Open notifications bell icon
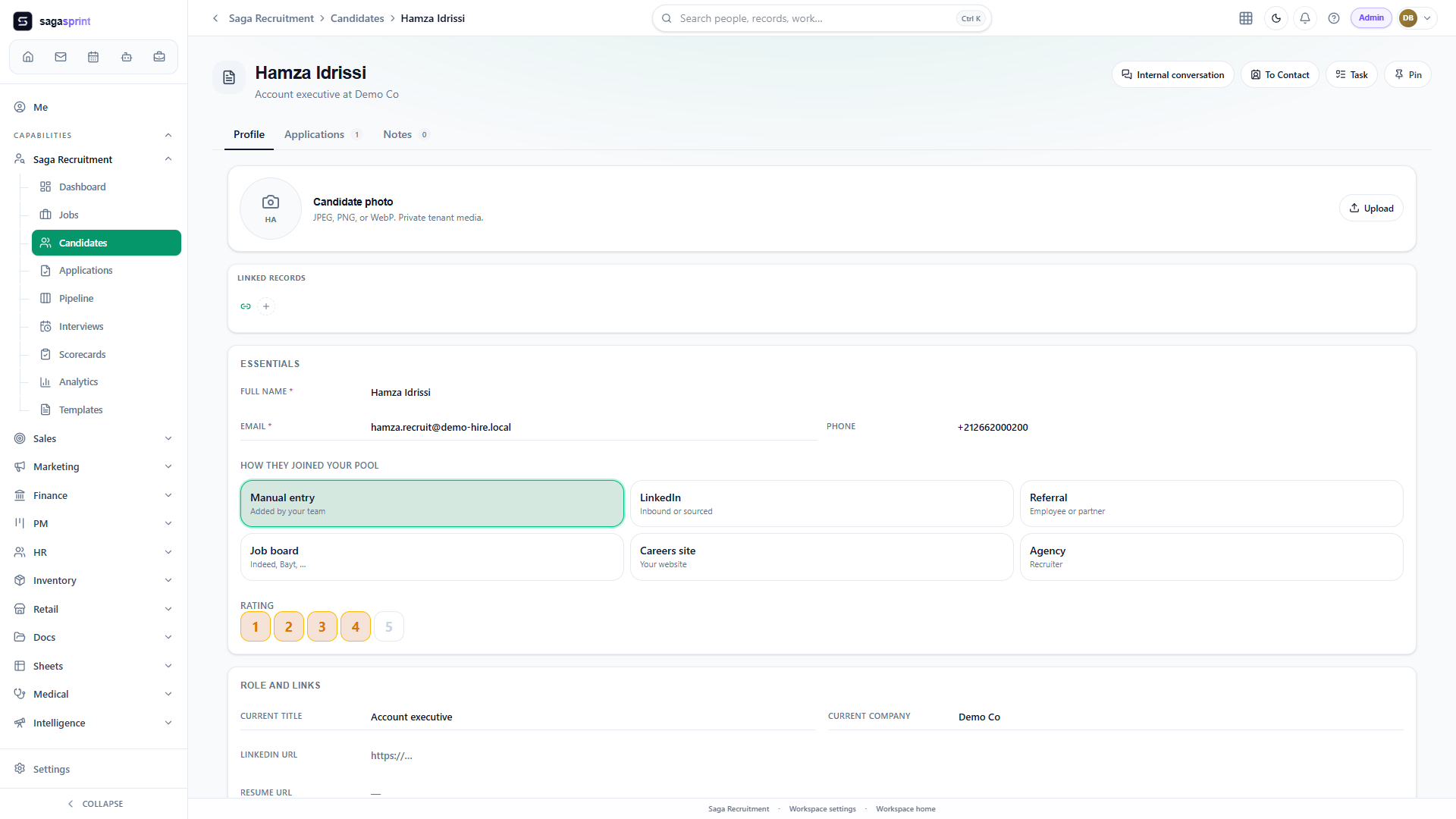The width and height of the screenshot is (1456, 819). [x=1305, y=18]
